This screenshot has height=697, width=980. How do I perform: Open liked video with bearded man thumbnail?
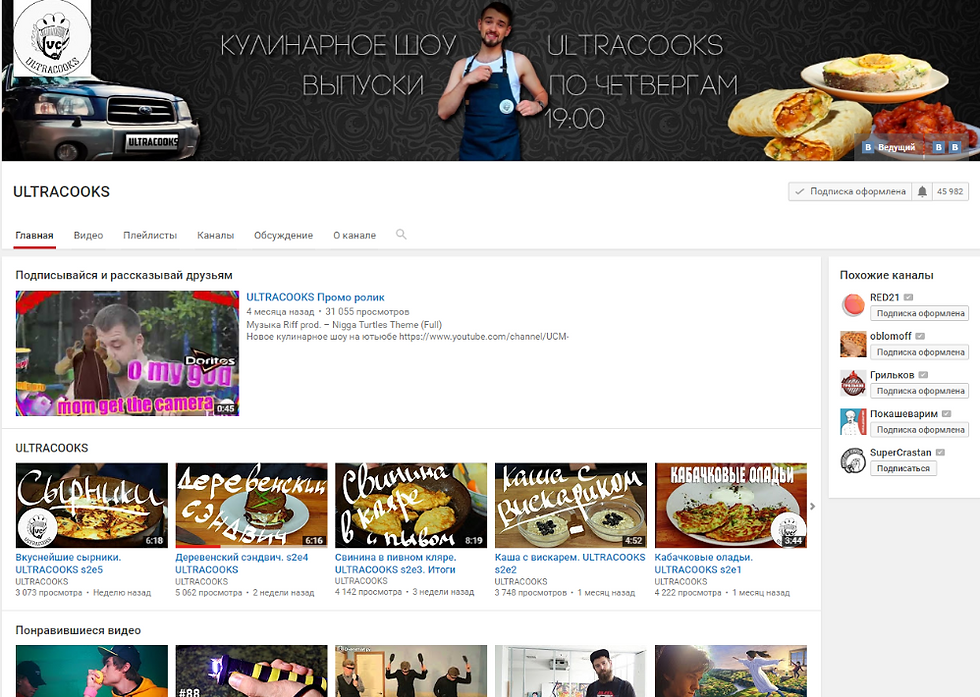571,671
